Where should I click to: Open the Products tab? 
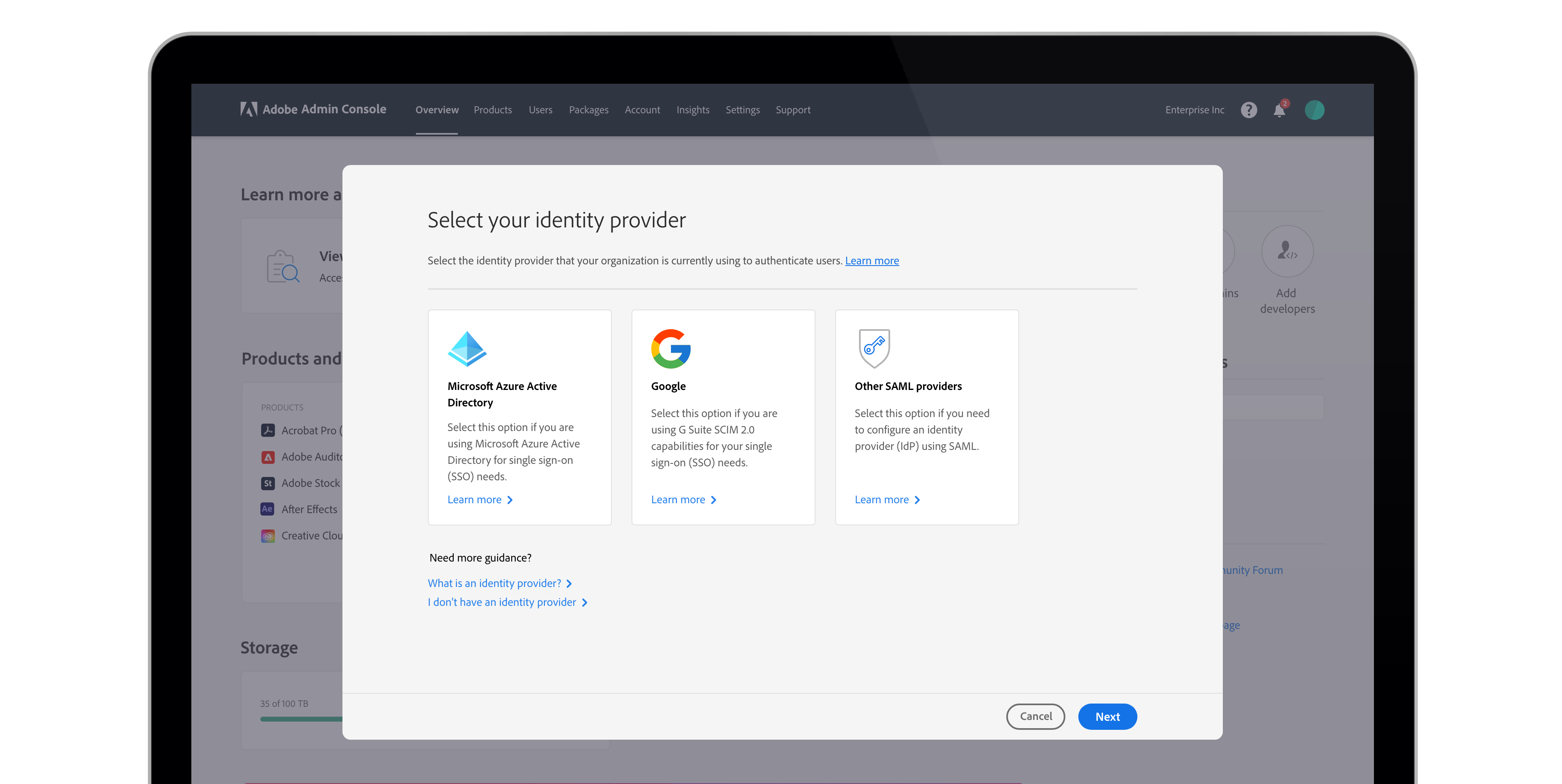click(492, 110)
